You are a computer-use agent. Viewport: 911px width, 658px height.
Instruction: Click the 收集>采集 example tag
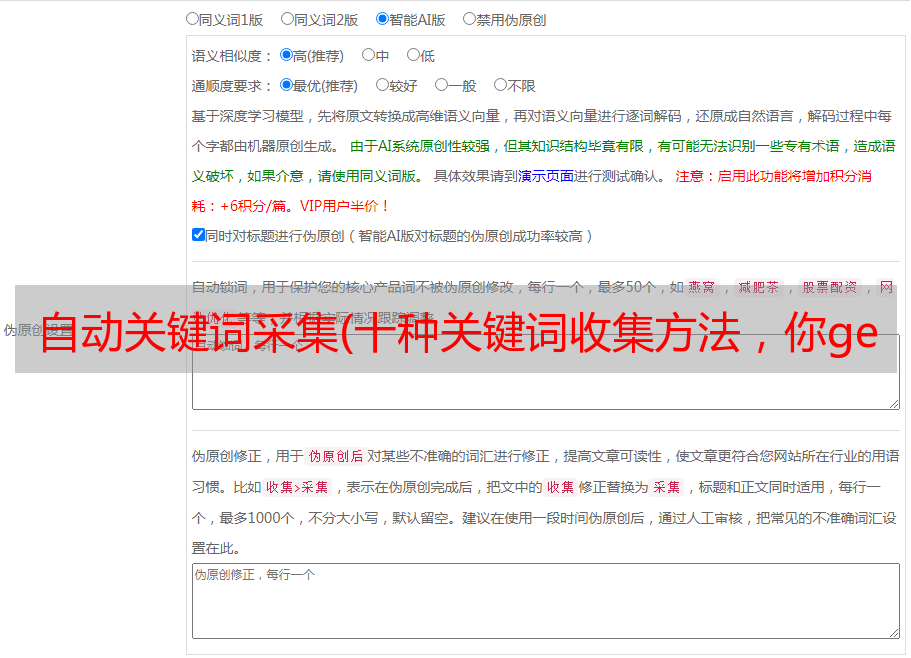pos(297,487)
